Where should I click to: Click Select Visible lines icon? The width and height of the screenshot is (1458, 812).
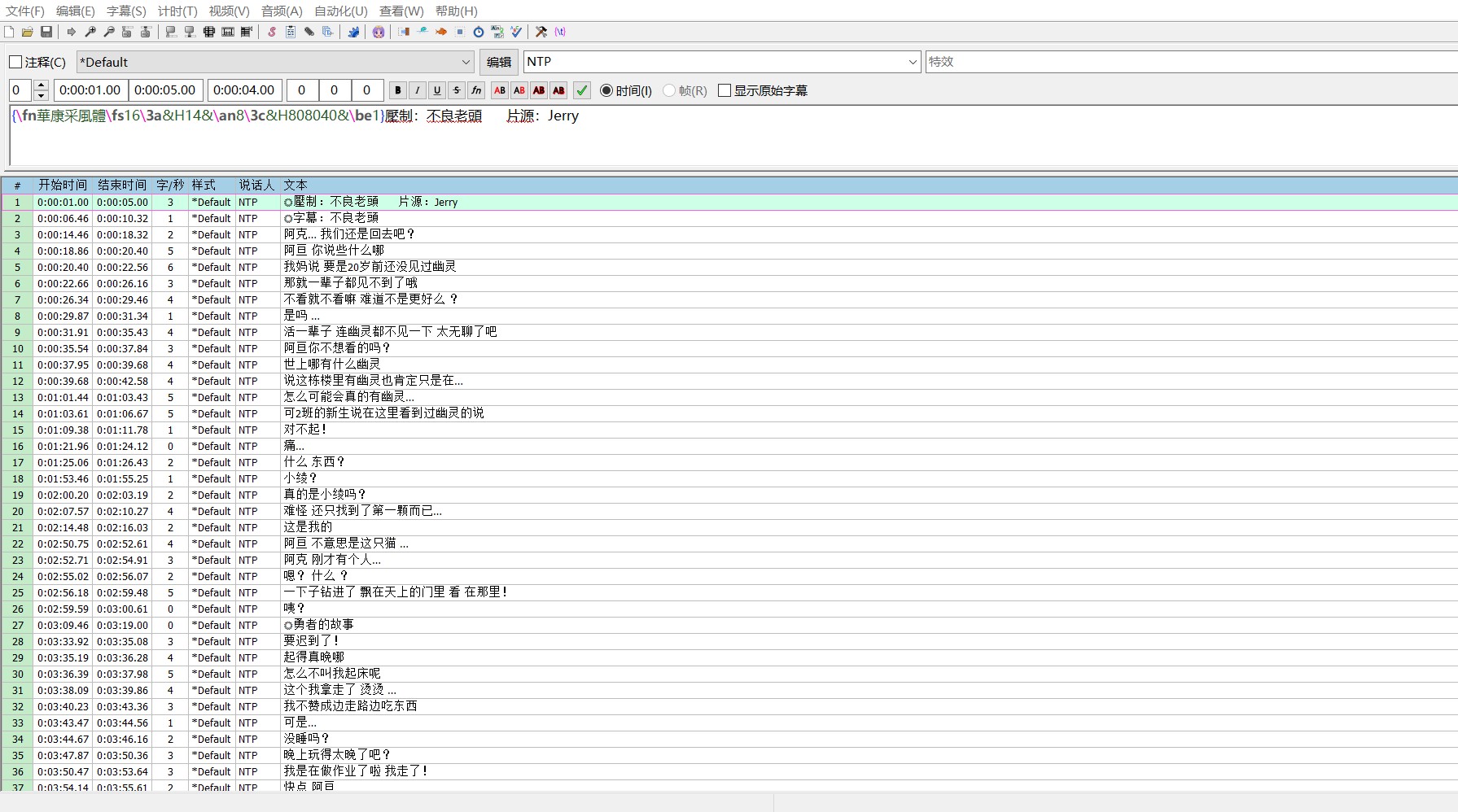[x=209, y=32]
